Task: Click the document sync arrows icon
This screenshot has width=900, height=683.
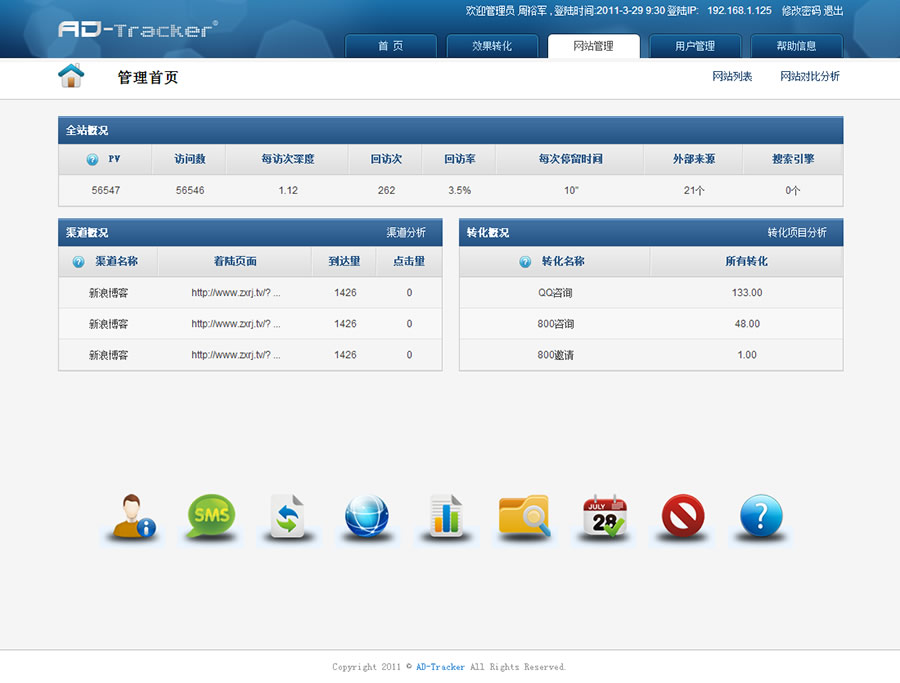Action: [288, 516]
